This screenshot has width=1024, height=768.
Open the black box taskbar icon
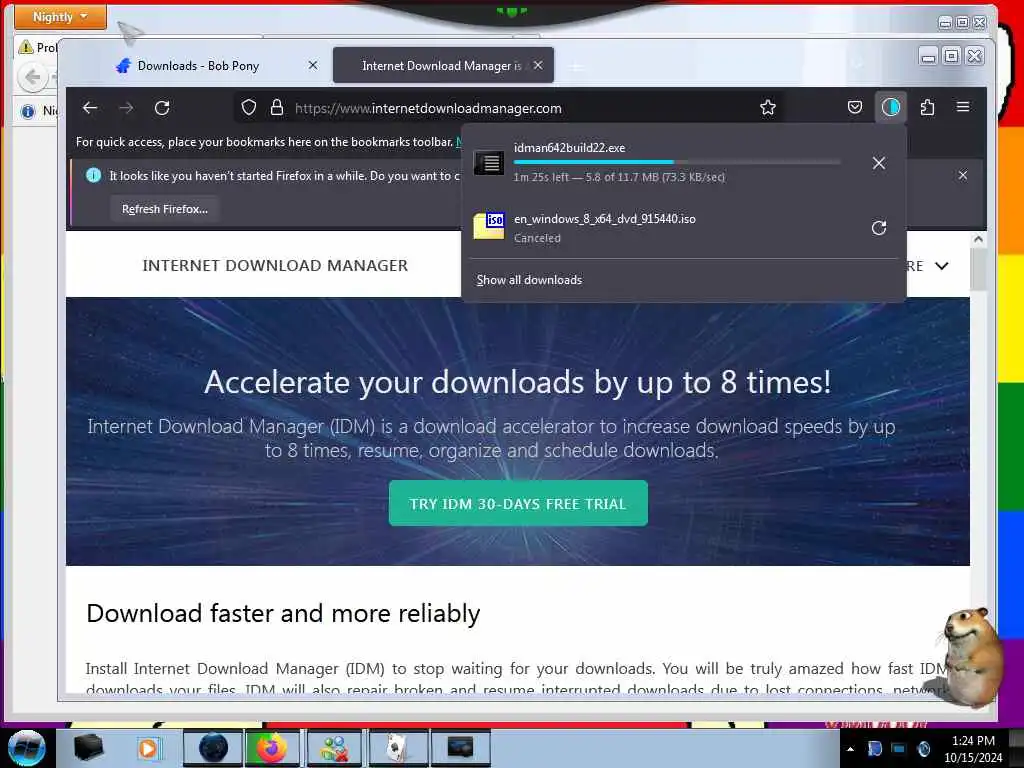[x=89, y=747]
